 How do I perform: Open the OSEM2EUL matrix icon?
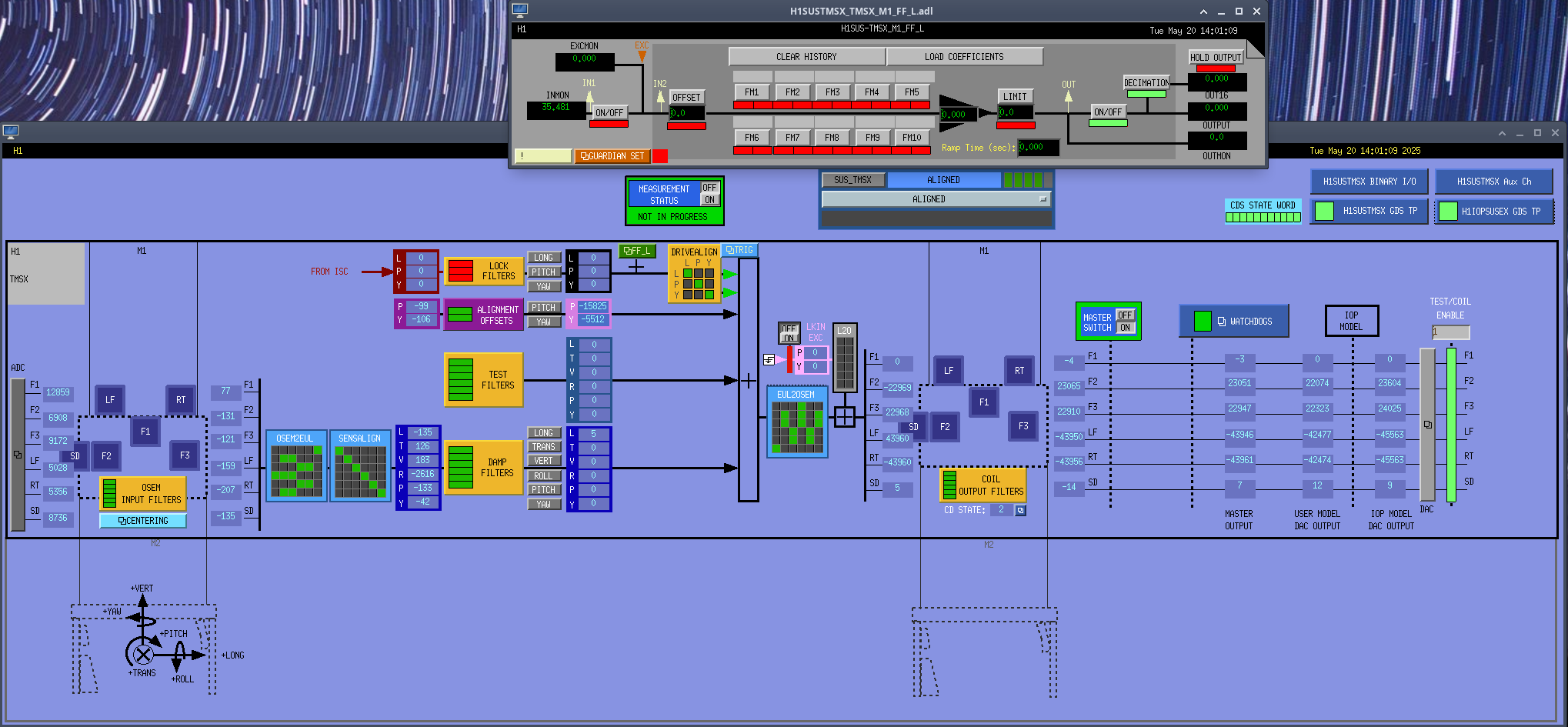pos(296,472)
